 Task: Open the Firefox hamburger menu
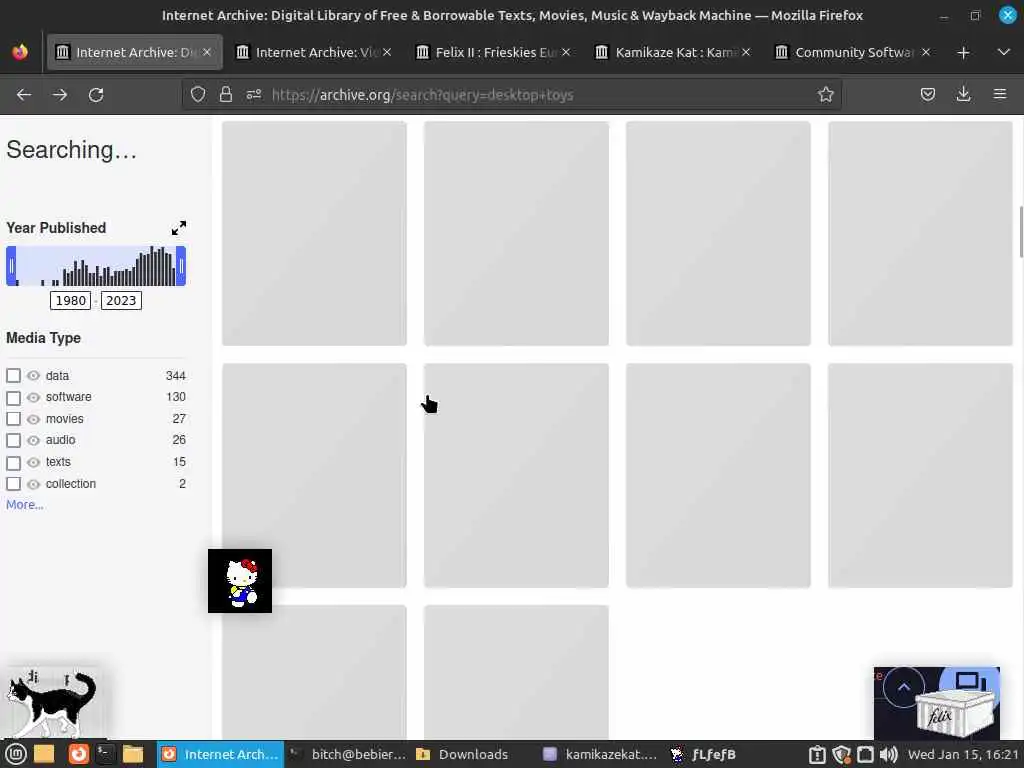click(x=1000, y=95)
